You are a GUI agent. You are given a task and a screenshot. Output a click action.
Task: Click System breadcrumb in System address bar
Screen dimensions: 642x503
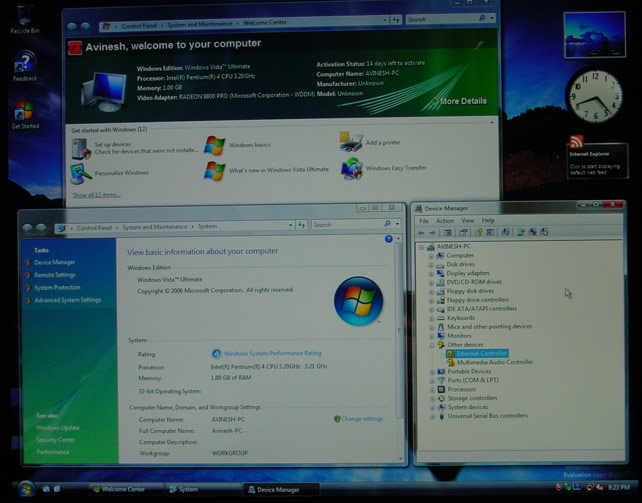(208, 226)
